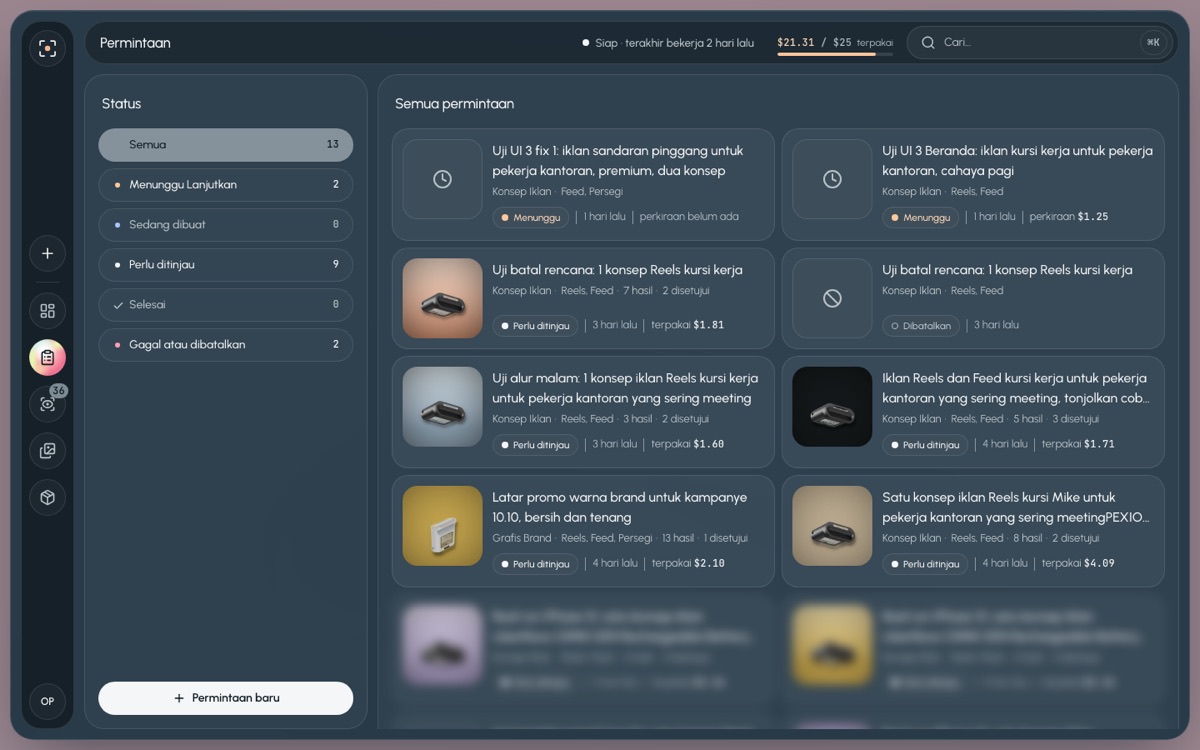Open the beige thumbnail of kursi Mike card

(832, 526)
